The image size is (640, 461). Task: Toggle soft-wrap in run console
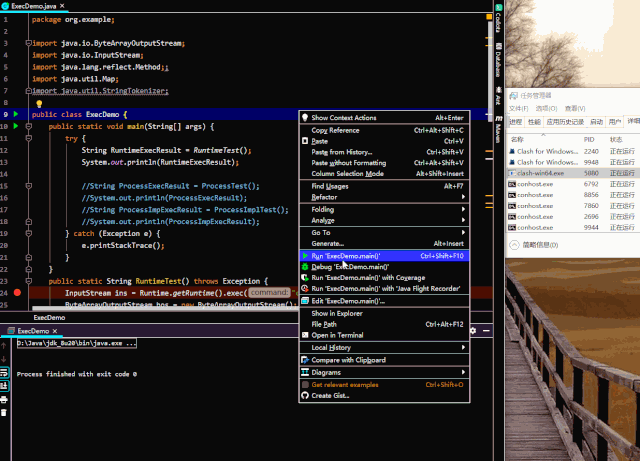click(x=4, y=372)
